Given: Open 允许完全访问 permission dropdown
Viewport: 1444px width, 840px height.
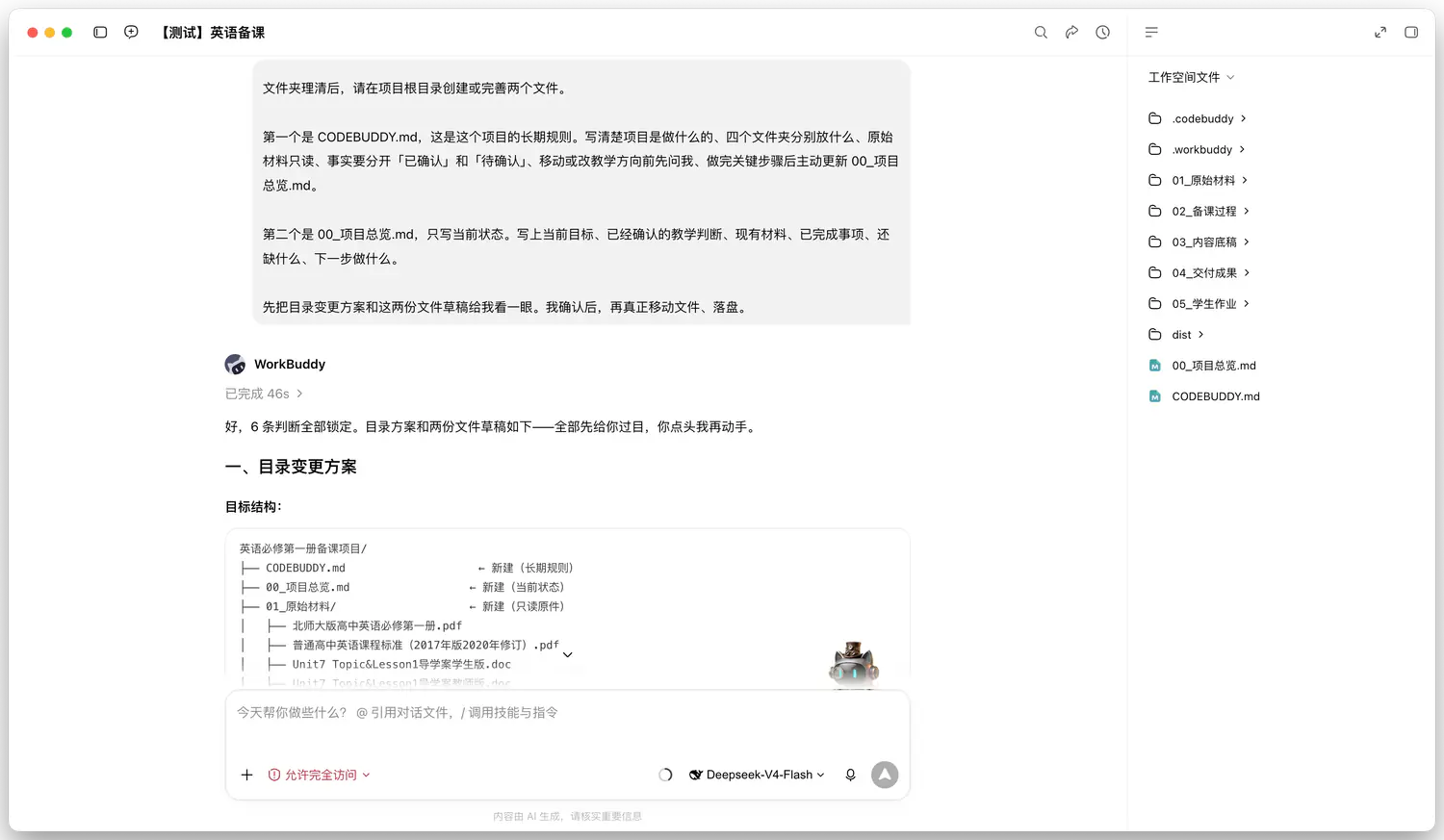Looking at the screenshot, I should pyautogui.click(x=319, y=775).
